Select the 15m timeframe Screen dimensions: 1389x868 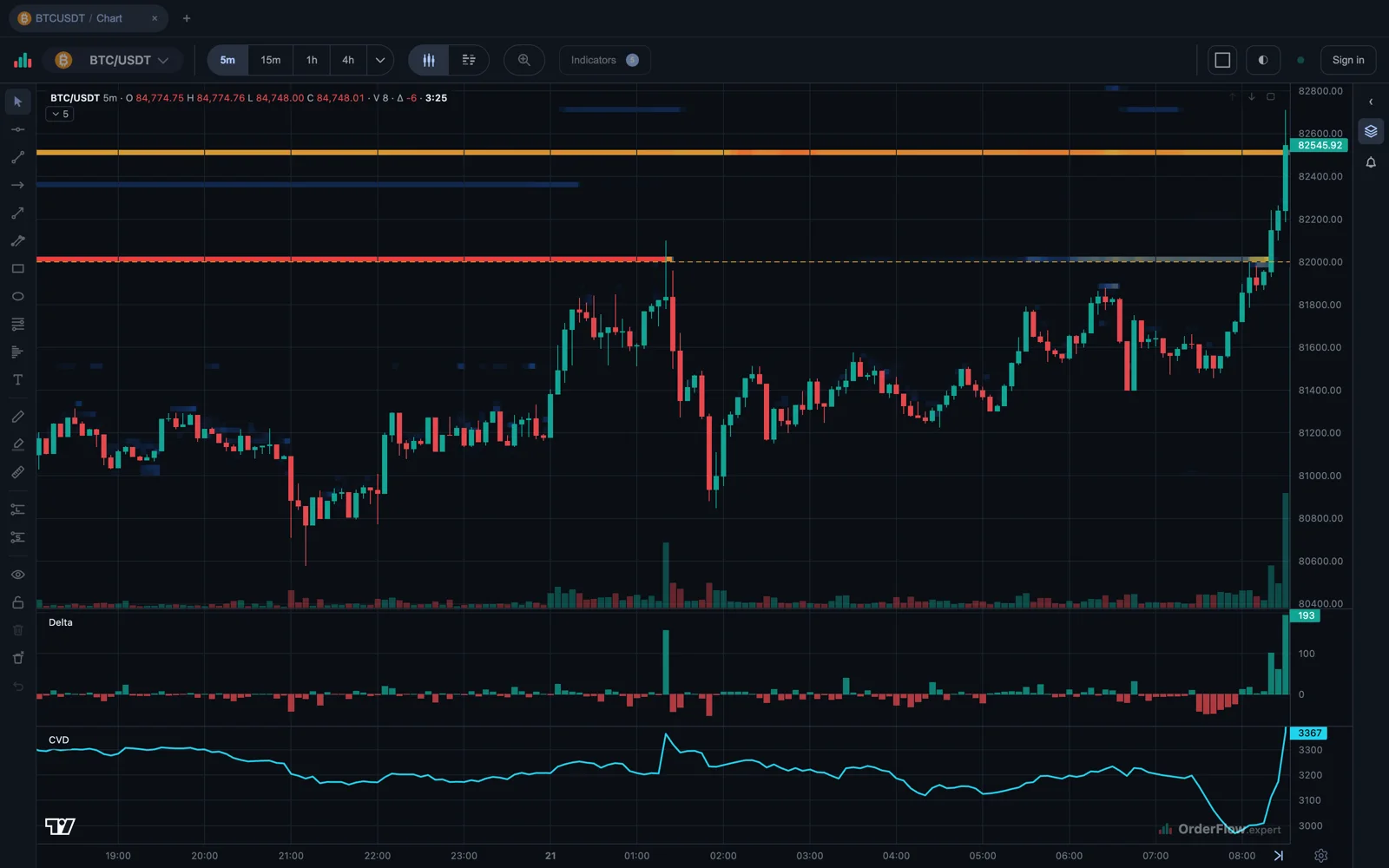pyautogui.click(x=271, y=60)
